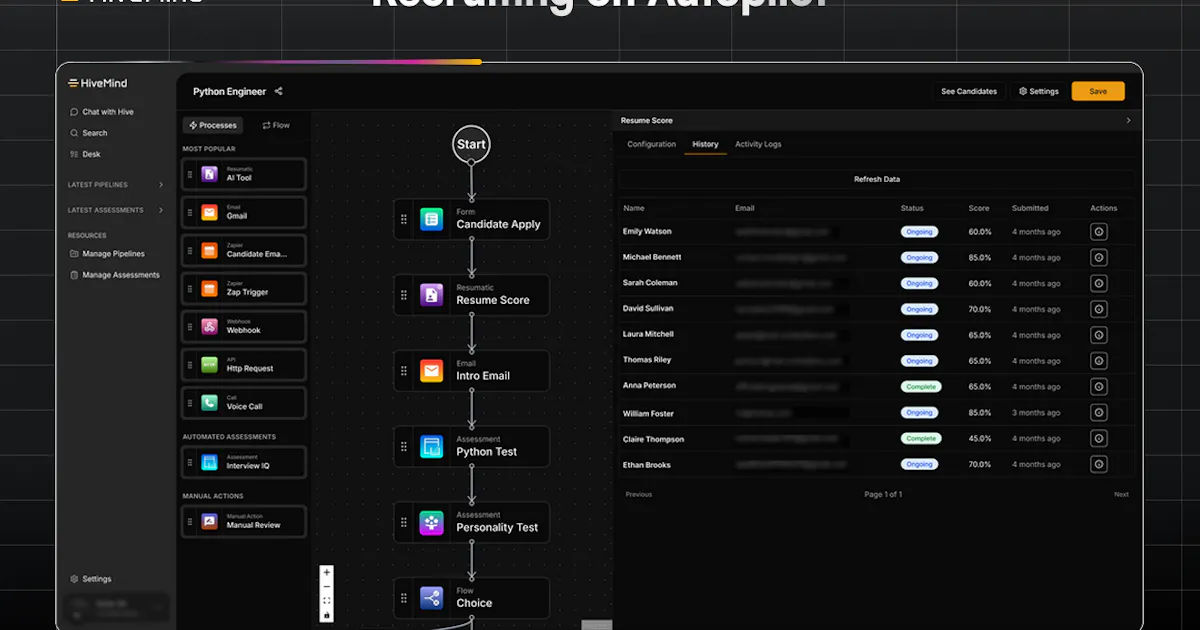Switch to Activity Logs tab
The height and width of the screenshot is (630, 1200).
pos(758,144)
